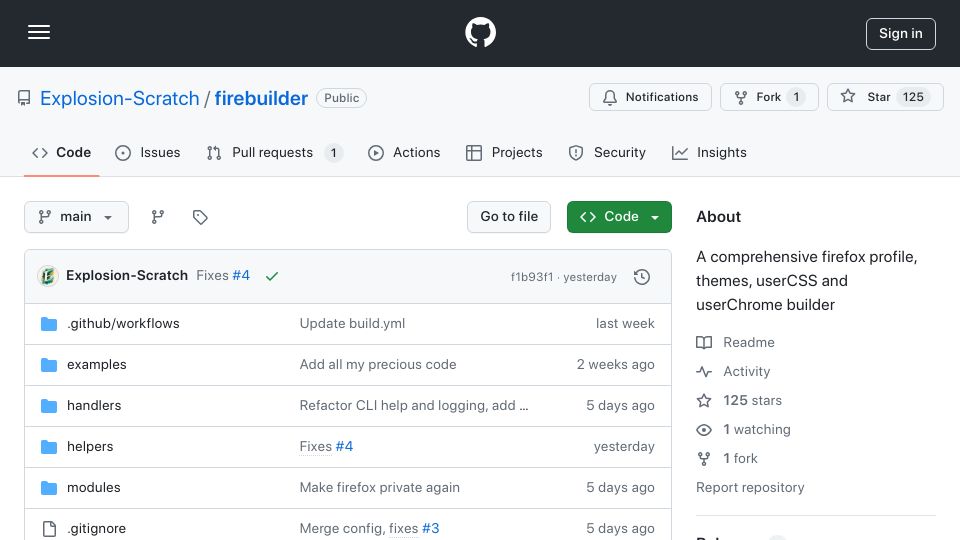Expand the green Code dropdown button
The height and width of the screenshot is (540, 960).
click(x=619, y=217)
